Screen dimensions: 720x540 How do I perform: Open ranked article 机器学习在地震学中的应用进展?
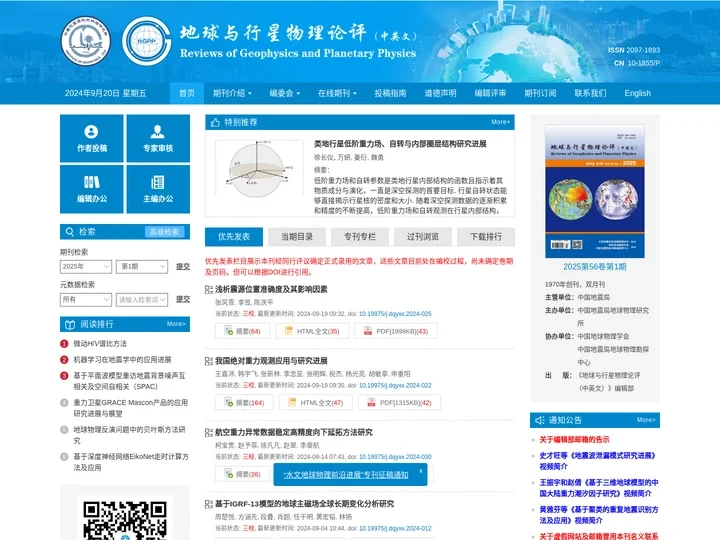click(x=122, y=360)
